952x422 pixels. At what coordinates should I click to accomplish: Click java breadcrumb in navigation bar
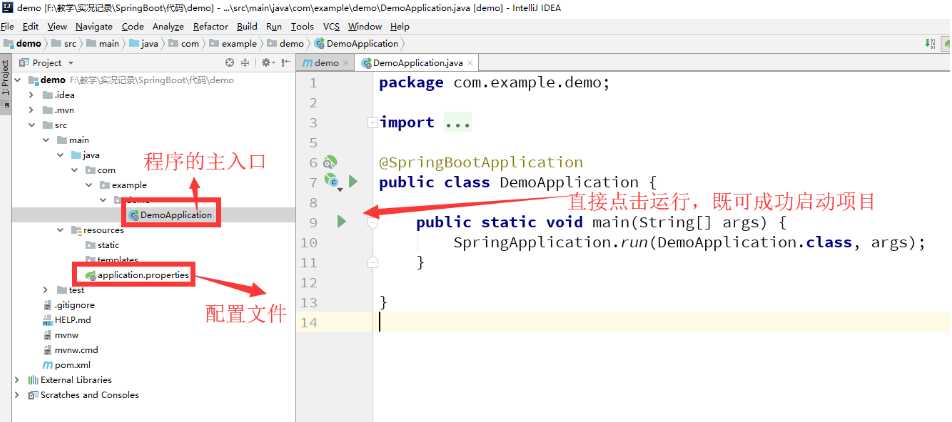pyautogui.click(x=143, y=43)
